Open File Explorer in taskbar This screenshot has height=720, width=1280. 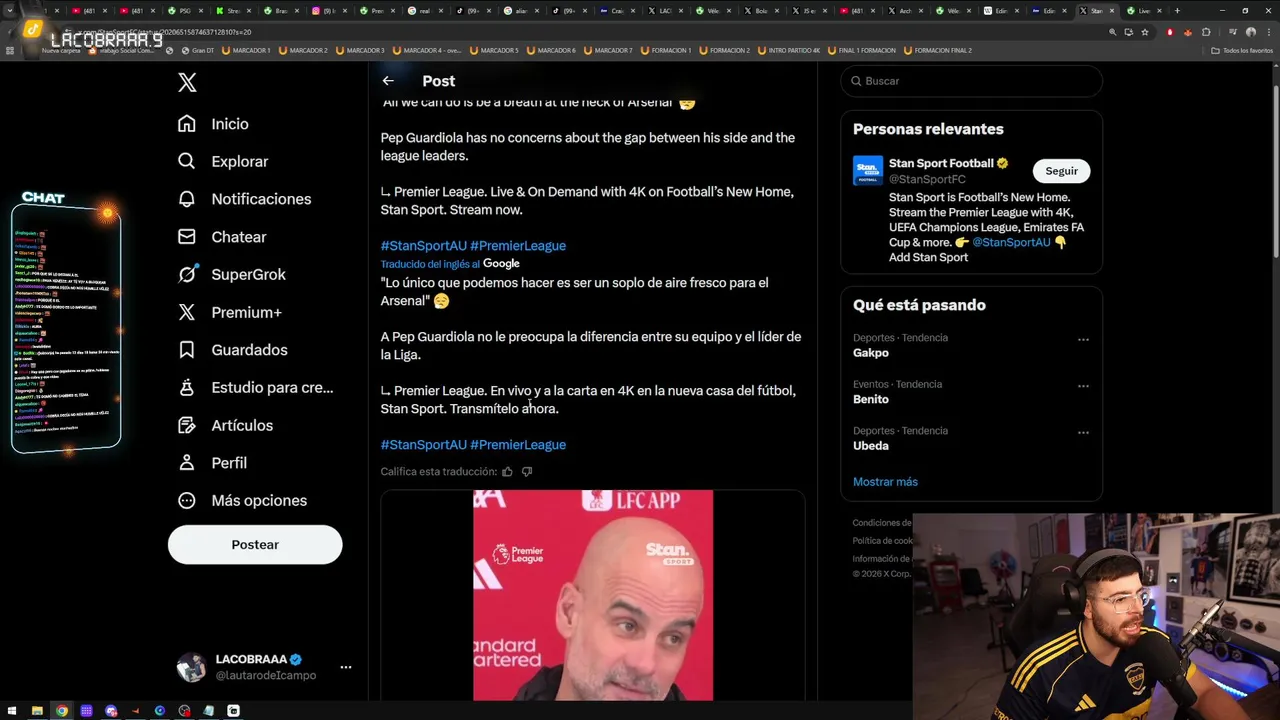(37, 711)
